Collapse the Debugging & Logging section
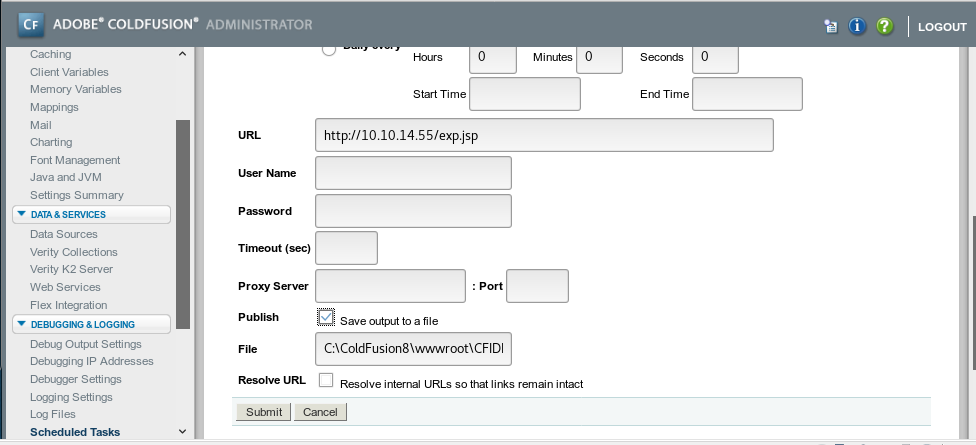Screen dimensions: 976x445 22,324
